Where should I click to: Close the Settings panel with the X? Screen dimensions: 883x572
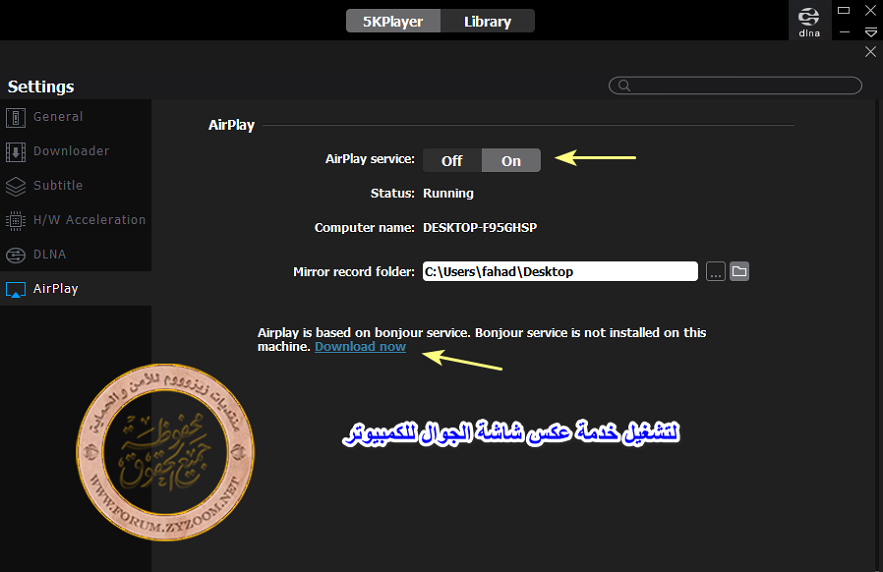pos(871,51)
